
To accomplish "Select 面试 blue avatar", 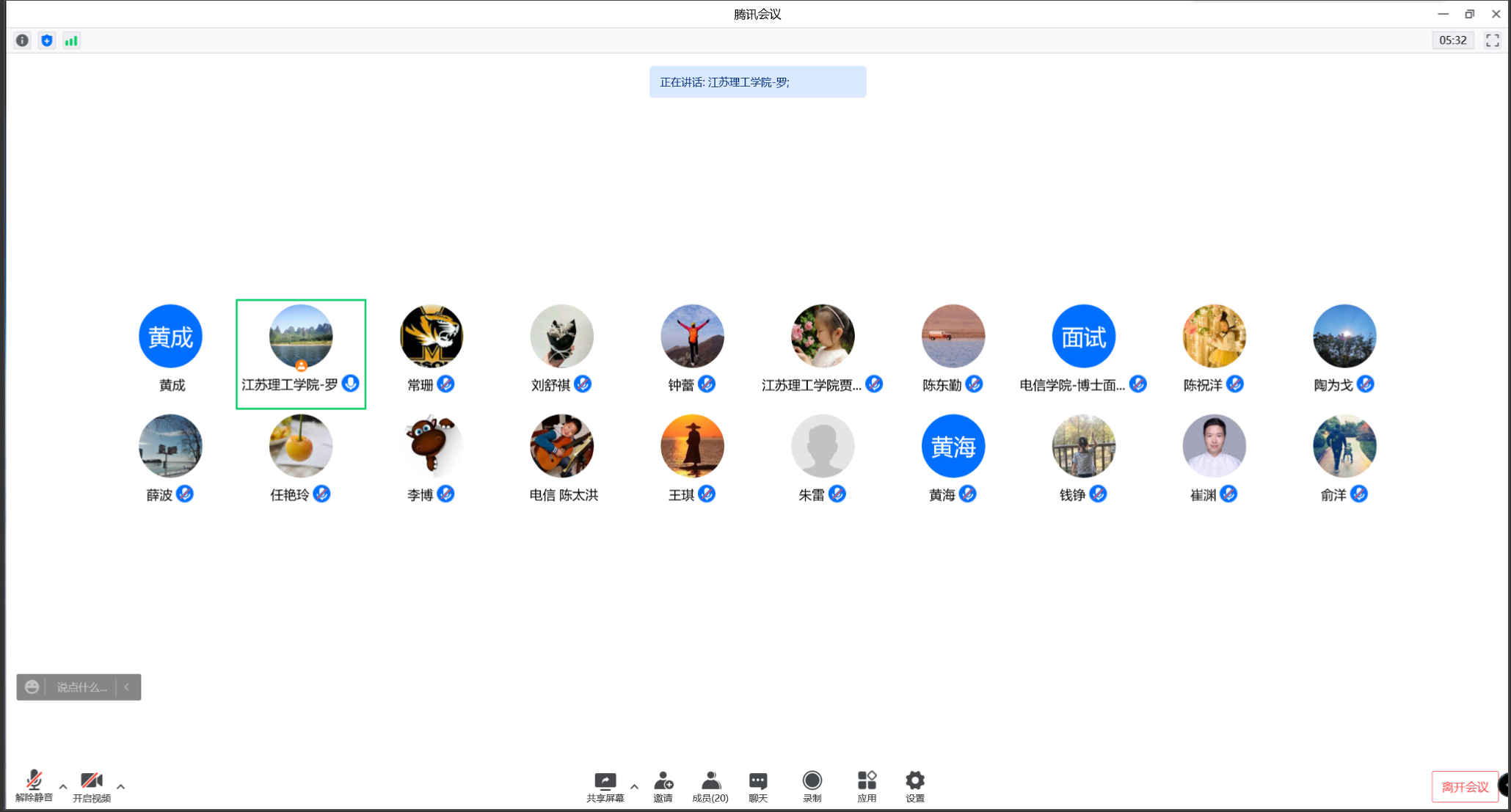I will [x=1084, y=336].
